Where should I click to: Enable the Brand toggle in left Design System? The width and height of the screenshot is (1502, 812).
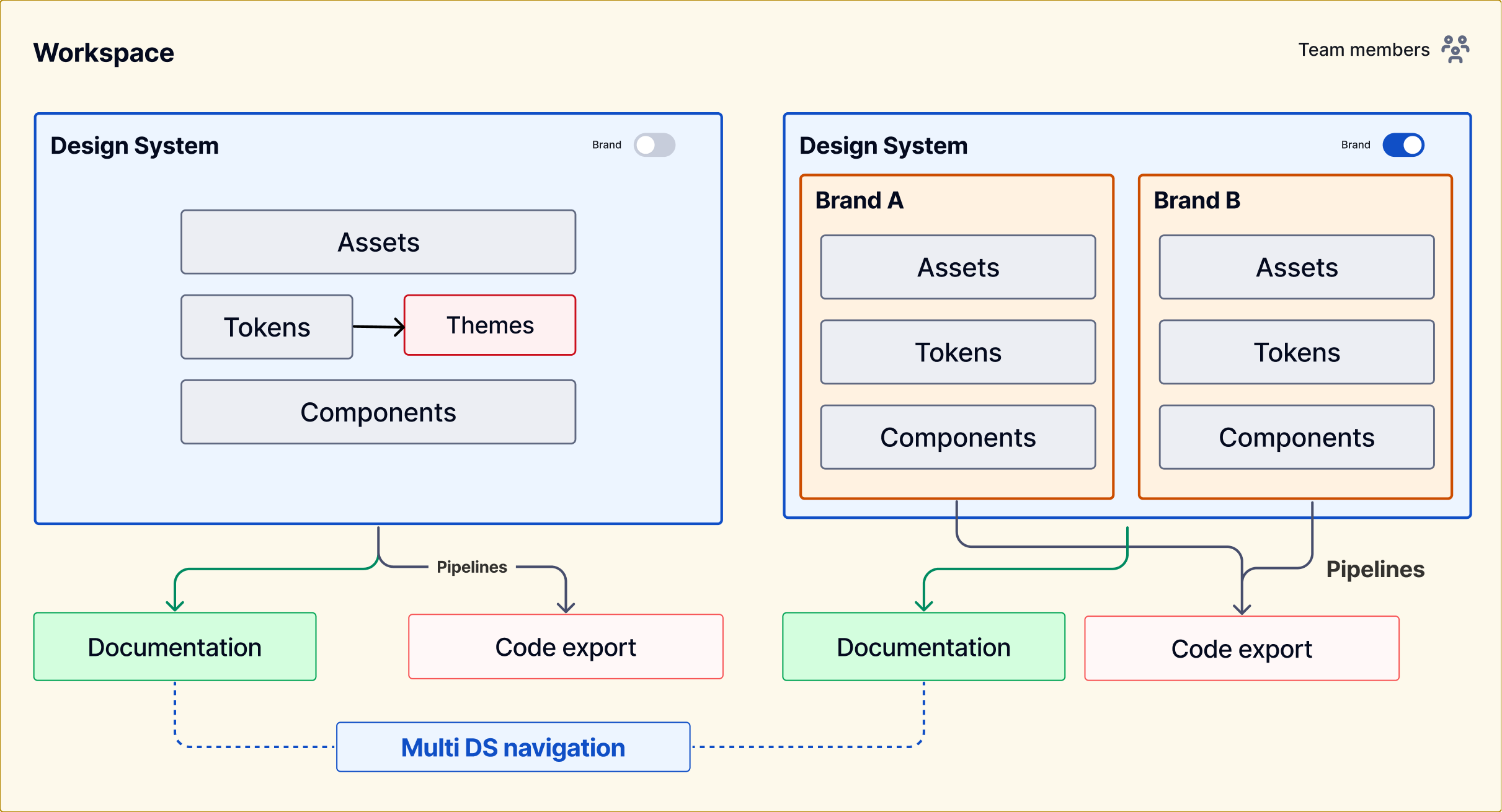(x=654, y=145)
